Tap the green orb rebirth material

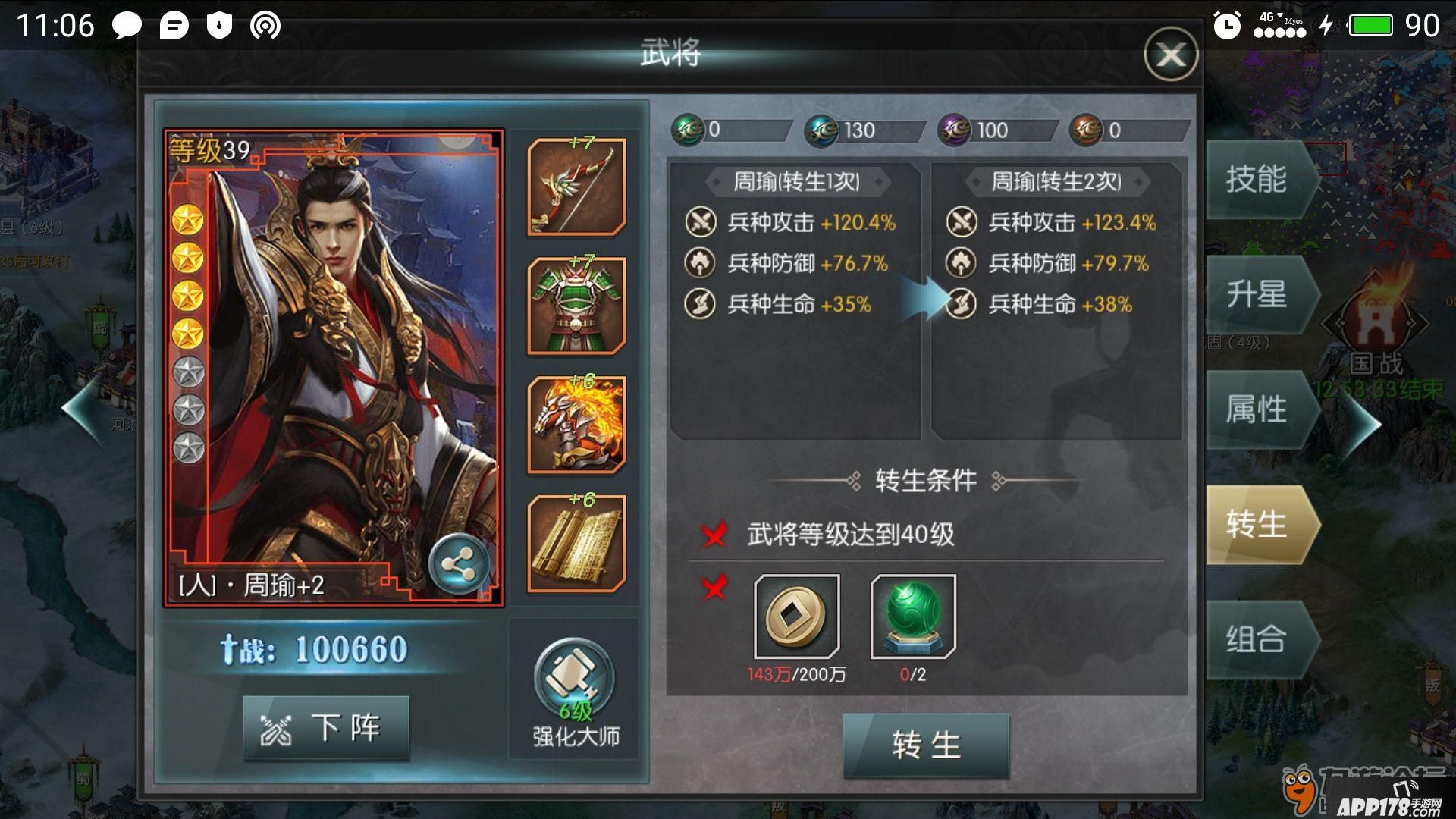pos(913,617)
